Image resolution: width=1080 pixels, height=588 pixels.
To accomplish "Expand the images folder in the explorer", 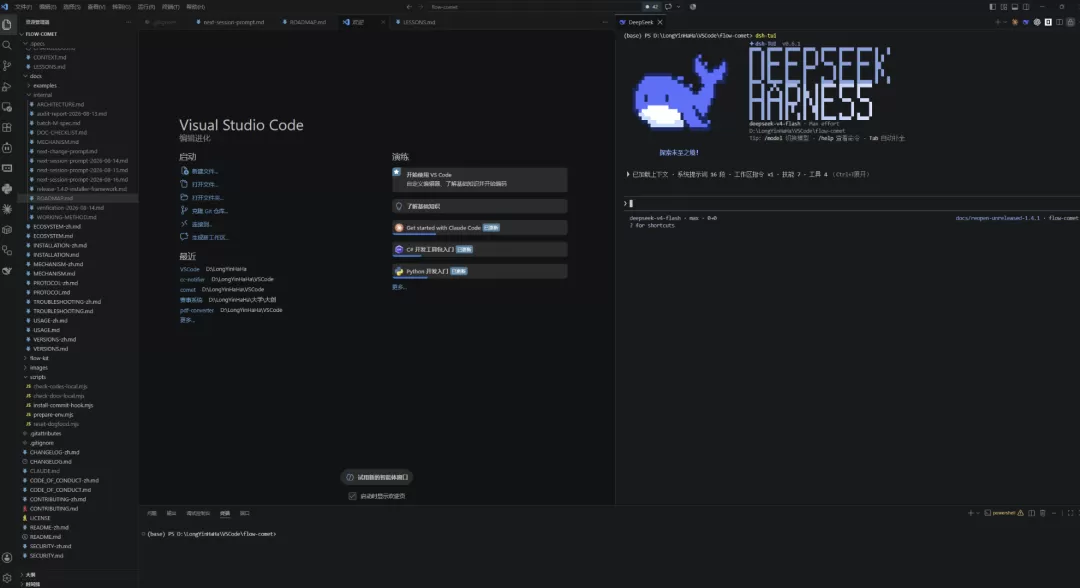I will click(39, 368).
